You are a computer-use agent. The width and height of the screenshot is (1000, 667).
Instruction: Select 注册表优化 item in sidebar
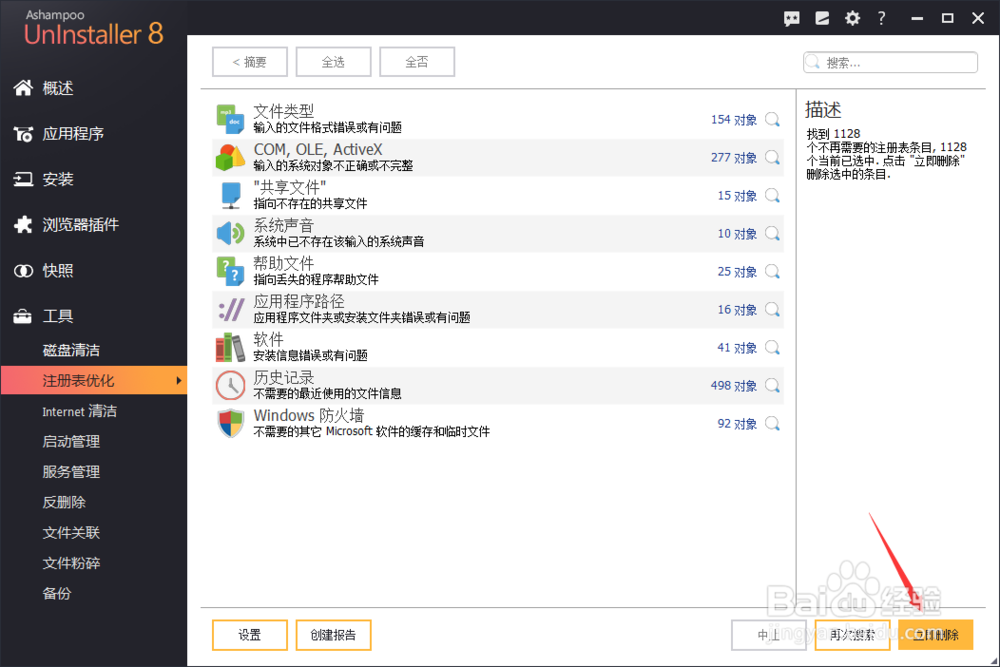(x=94, y=381)
